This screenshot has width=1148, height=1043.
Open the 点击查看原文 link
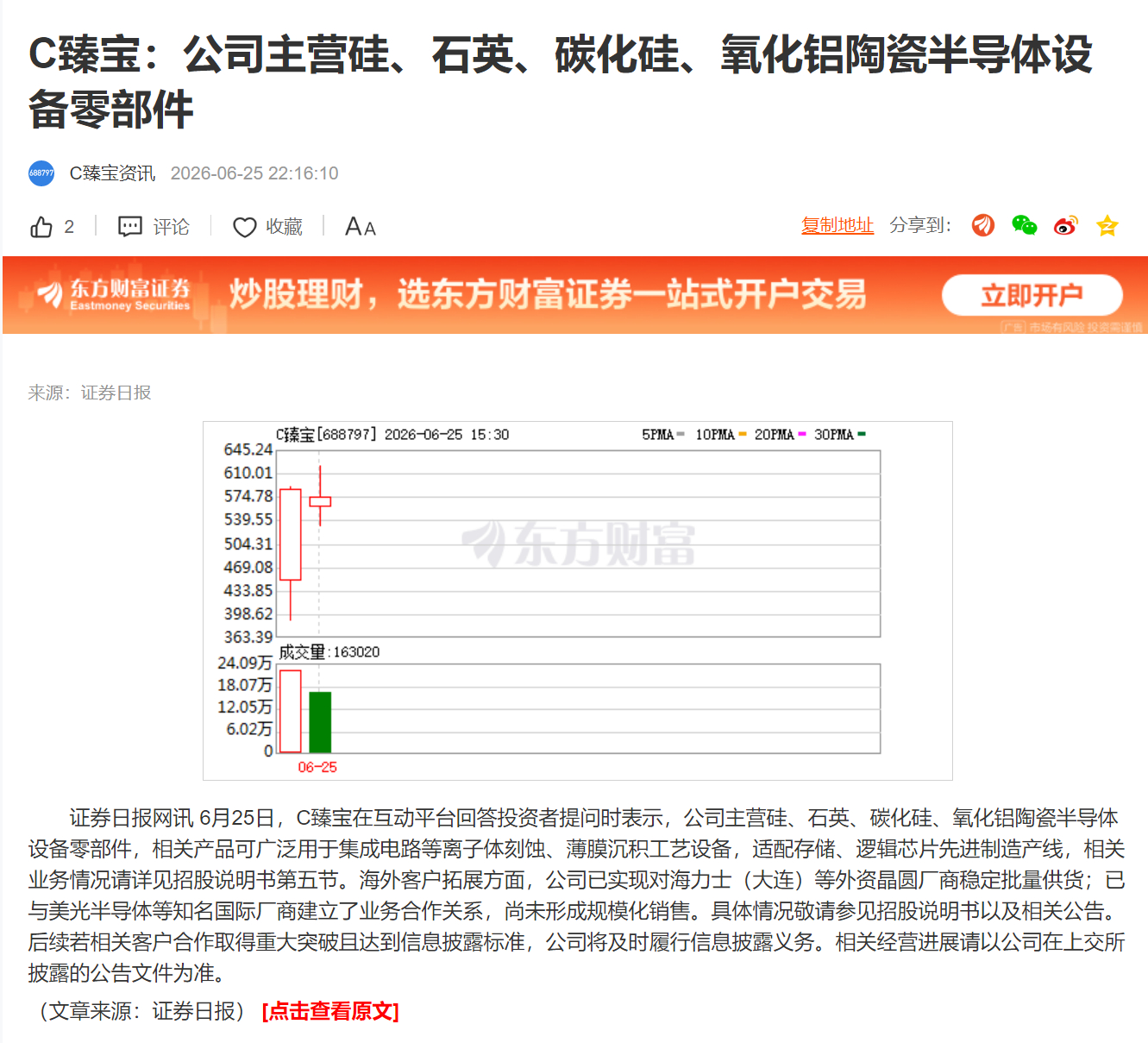(x=330, y=1011)
